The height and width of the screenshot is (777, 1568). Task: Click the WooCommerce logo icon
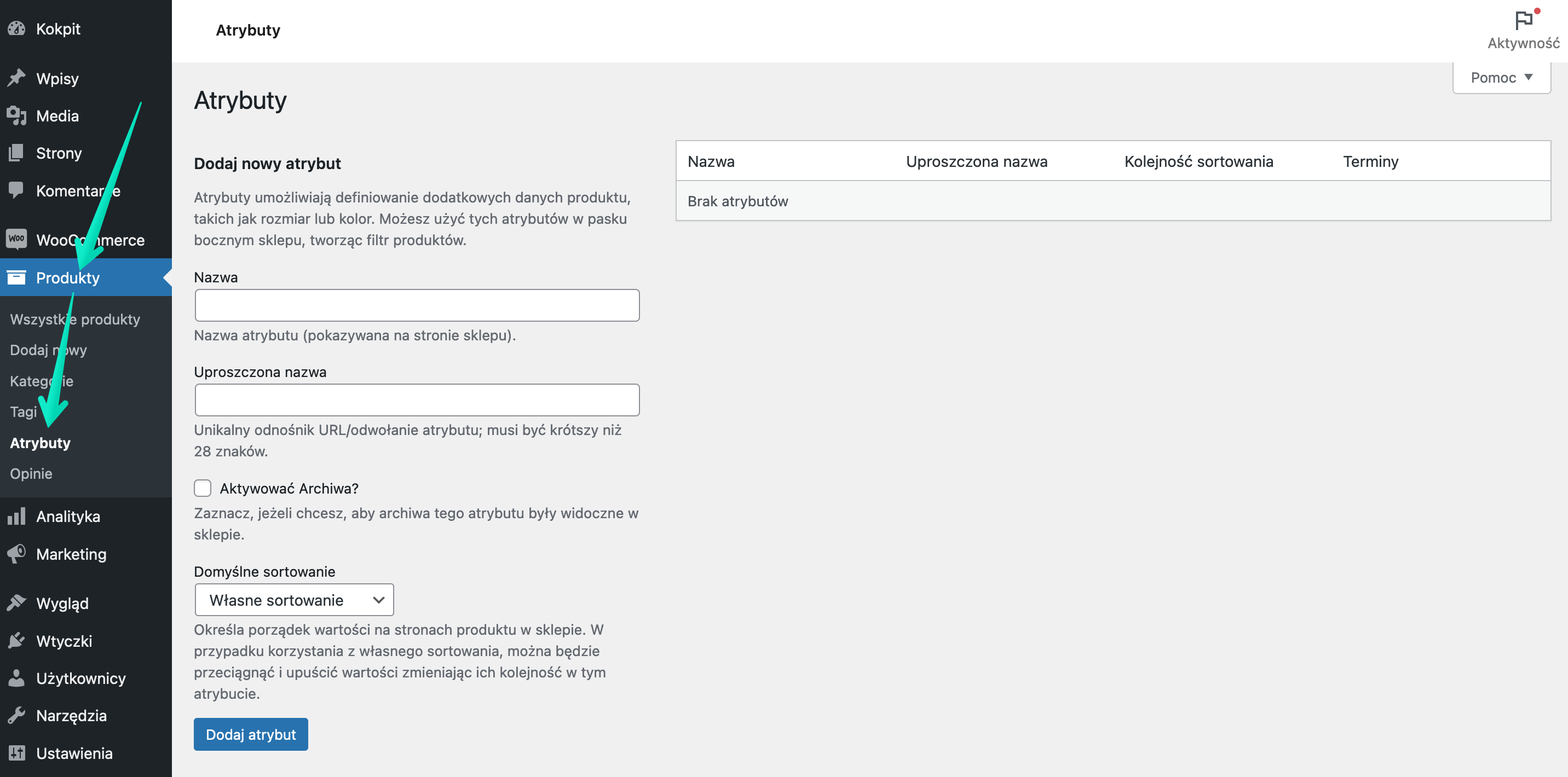(x=16, y=239)
